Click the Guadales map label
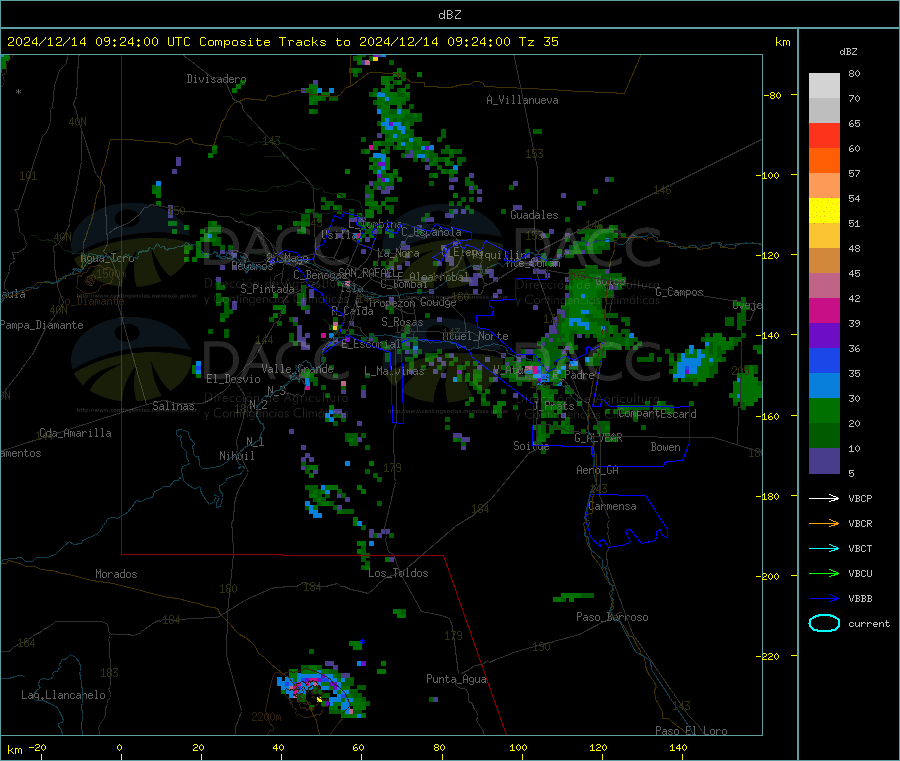This screenshot has height=761, width=900. [534, 215]
